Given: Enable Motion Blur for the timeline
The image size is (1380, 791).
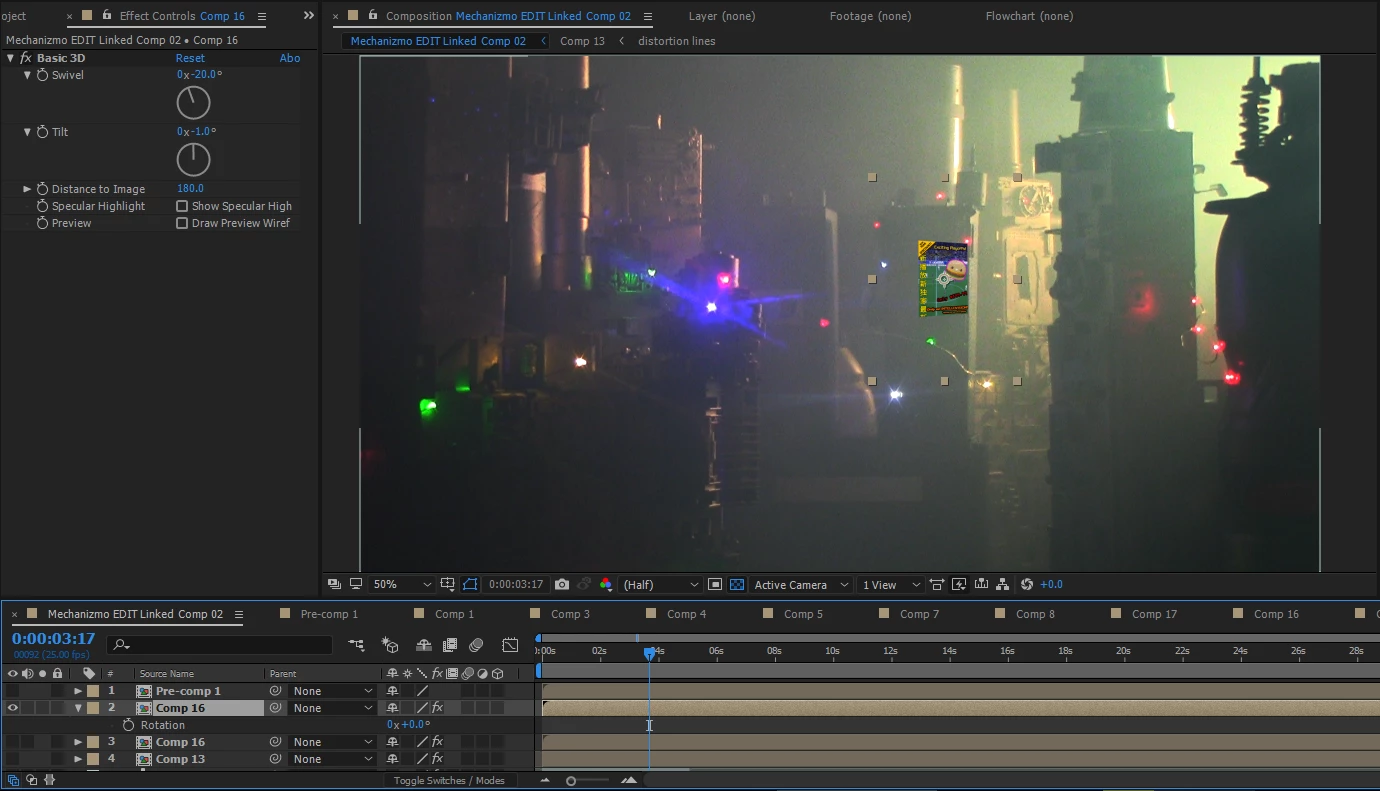Looking at the screenshot, I should coord(476,645).
